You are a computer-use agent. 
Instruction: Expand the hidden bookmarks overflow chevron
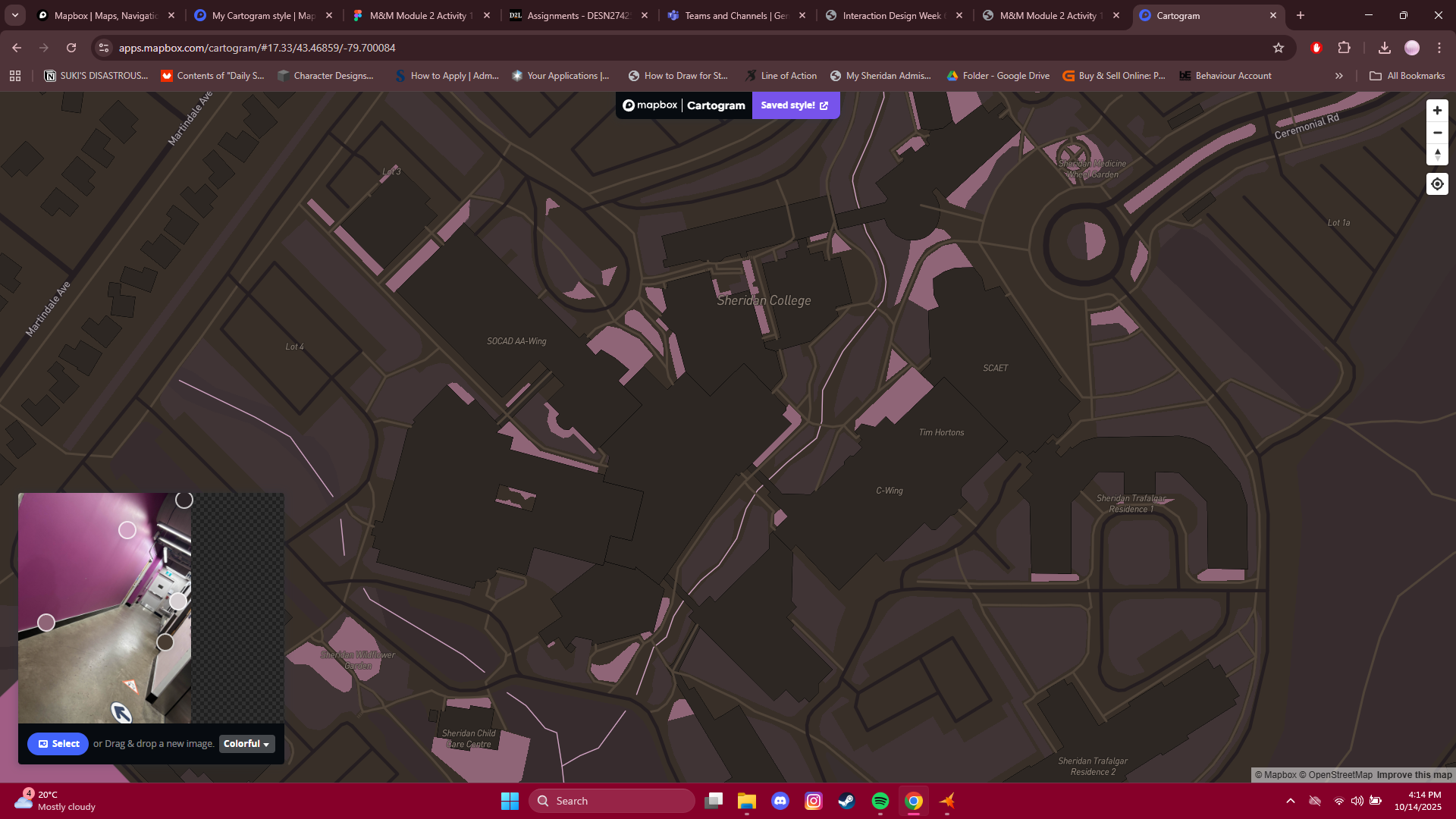tap(1339, 75)
